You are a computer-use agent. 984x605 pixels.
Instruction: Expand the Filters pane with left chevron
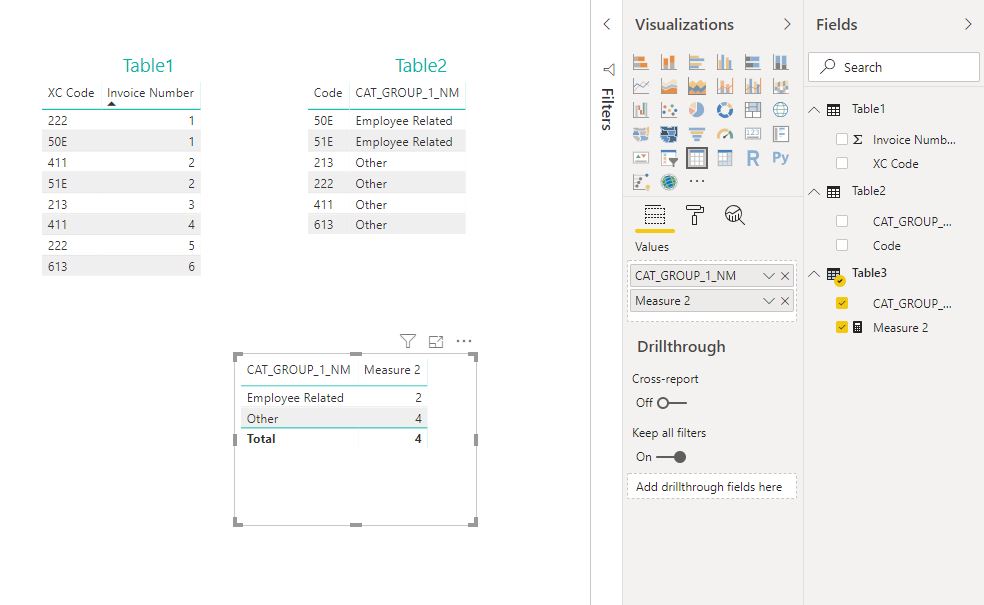(x=606, y=24)
